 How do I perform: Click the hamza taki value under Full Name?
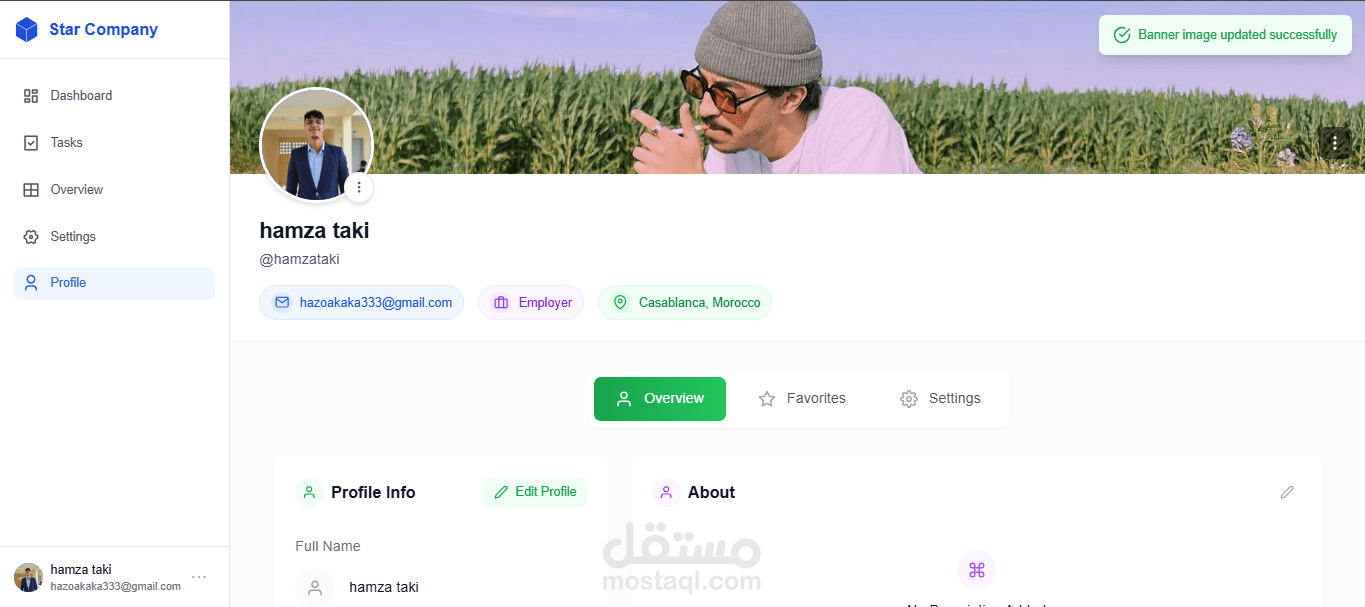click(x=384, y=588)
